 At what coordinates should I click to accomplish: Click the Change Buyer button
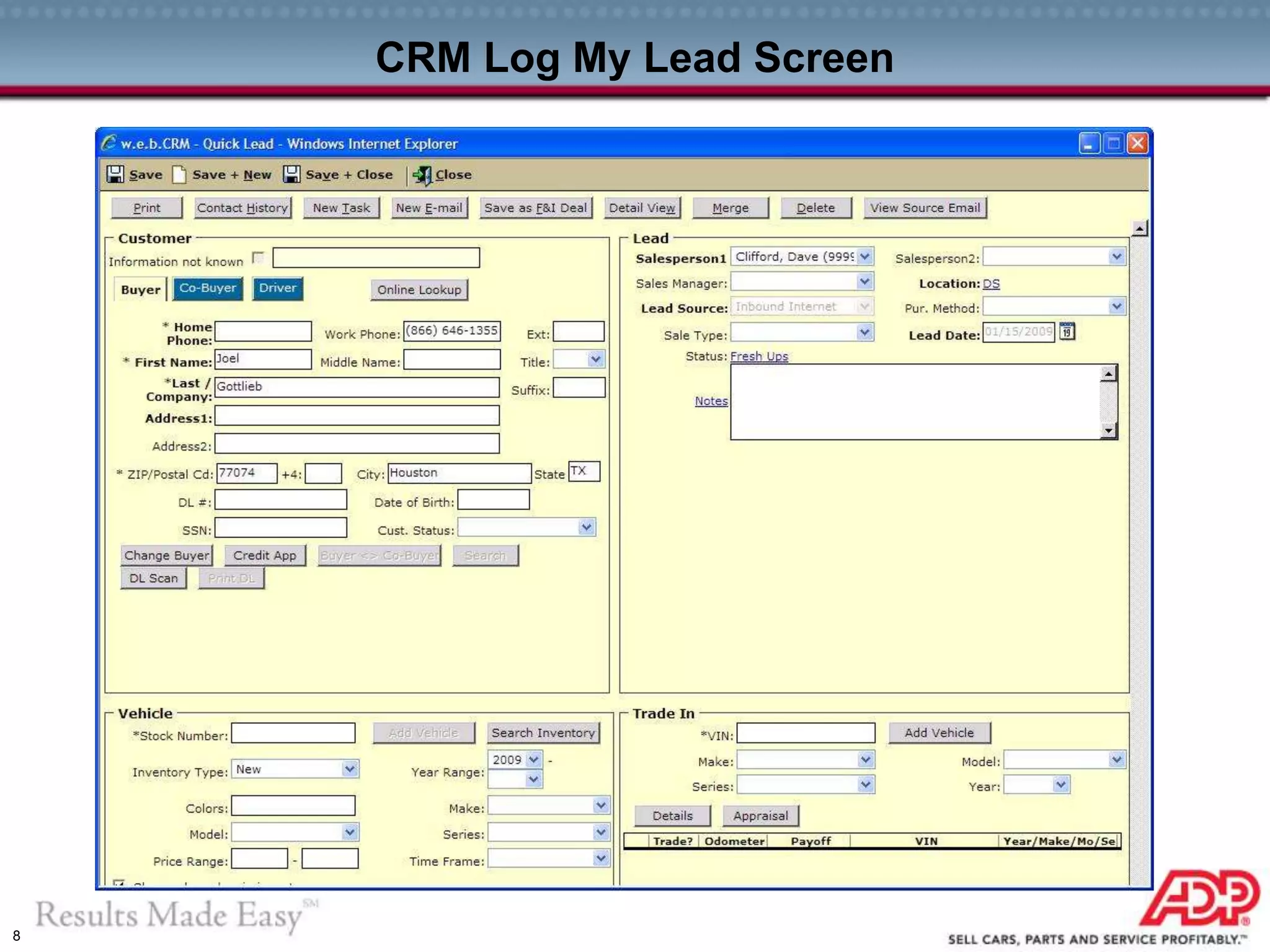[167, 555]
